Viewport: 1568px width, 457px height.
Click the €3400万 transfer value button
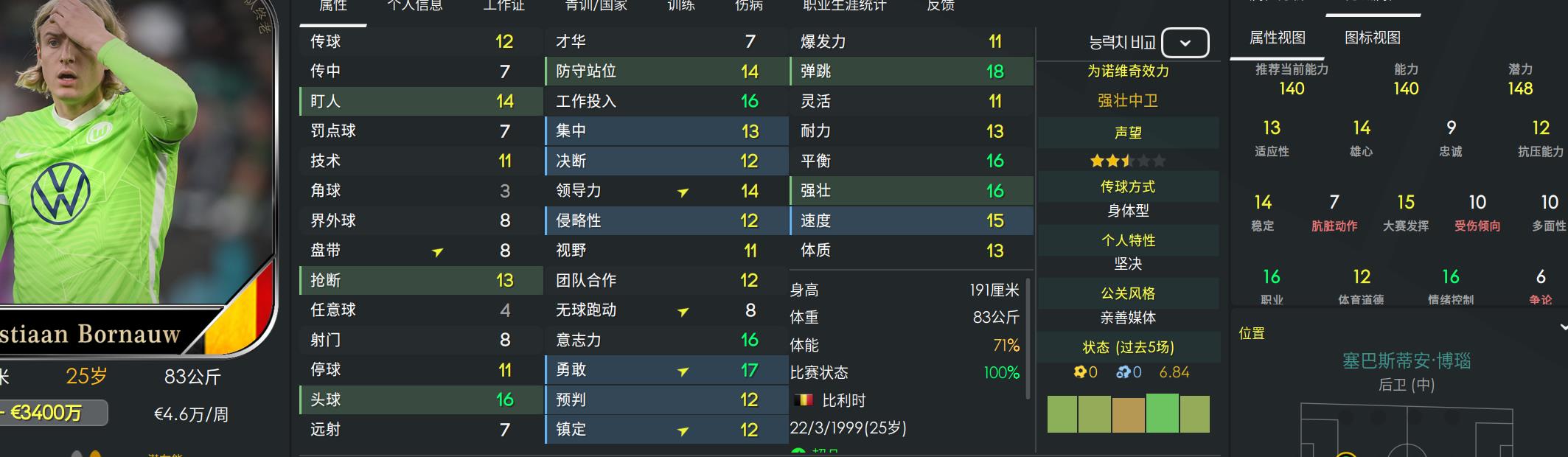tap(53, 413)
